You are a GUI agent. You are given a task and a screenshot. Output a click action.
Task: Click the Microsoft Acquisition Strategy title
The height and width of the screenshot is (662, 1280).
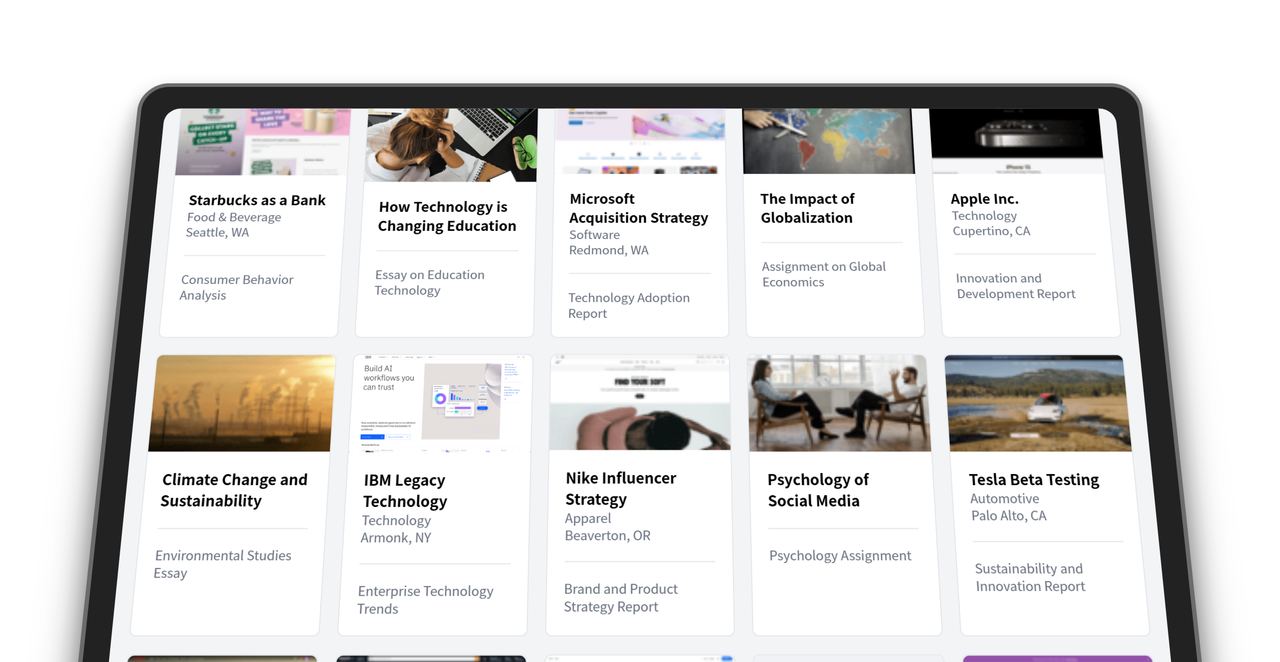point(638,208)
